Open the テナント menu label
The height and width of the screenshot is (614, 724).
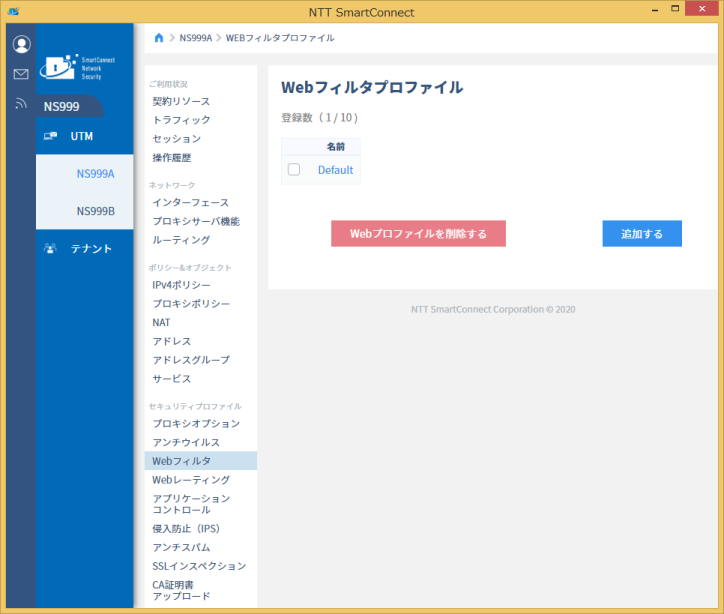[x=91, y=248]
